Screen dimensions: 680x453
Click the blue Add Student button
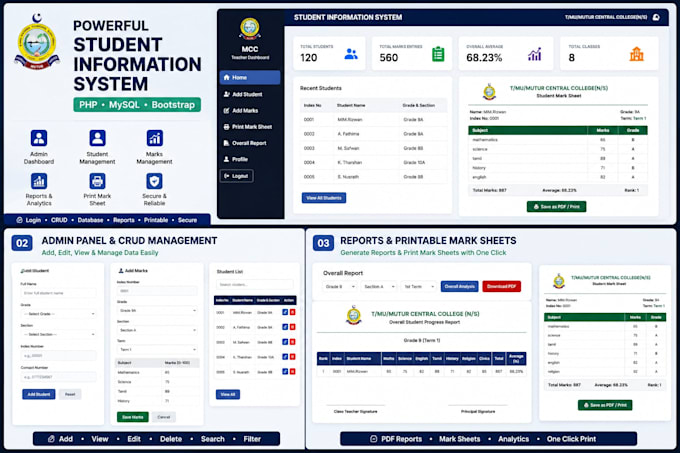click(x=39, y=394)
